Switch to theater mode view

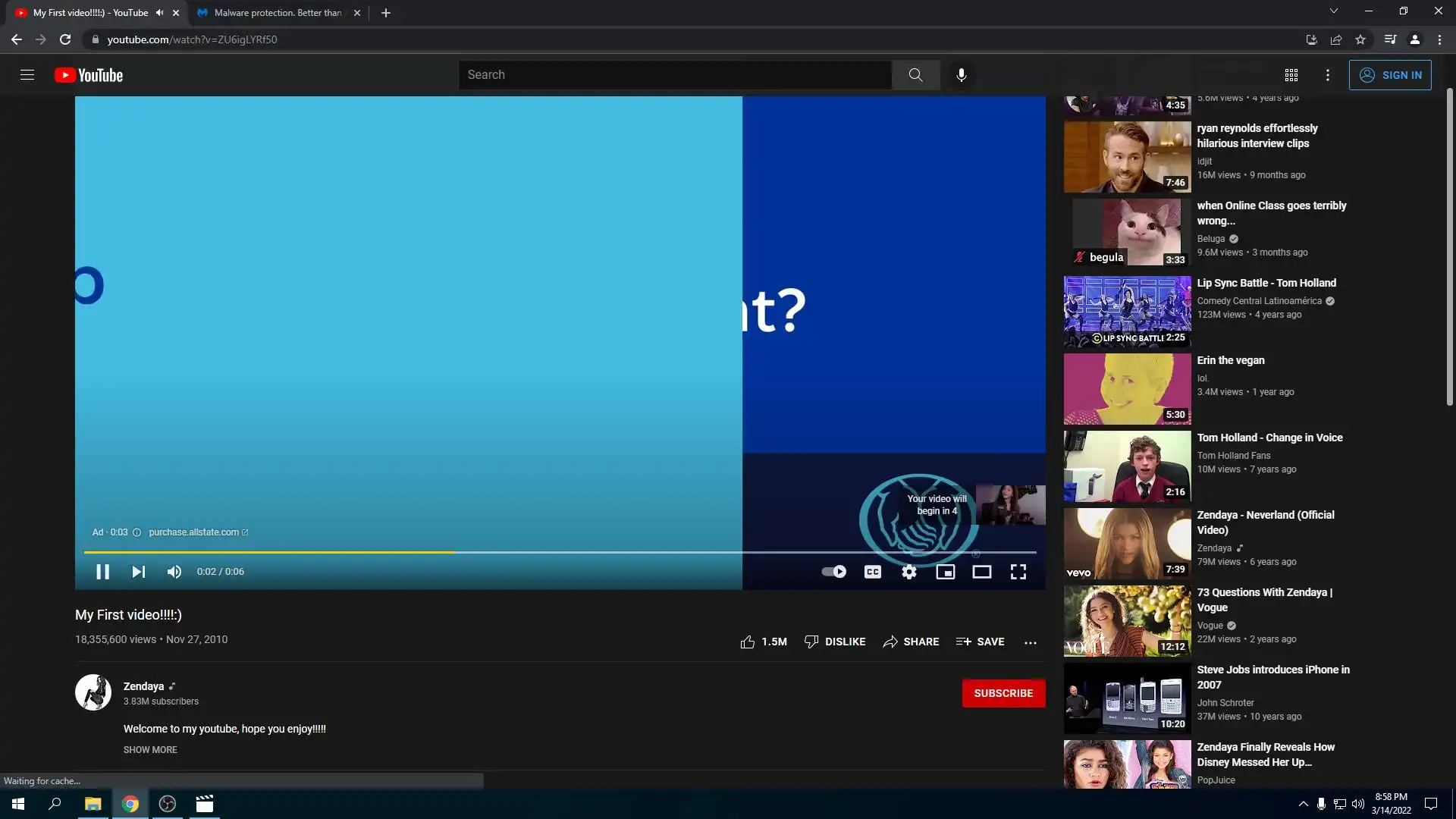tap(981, 572)
